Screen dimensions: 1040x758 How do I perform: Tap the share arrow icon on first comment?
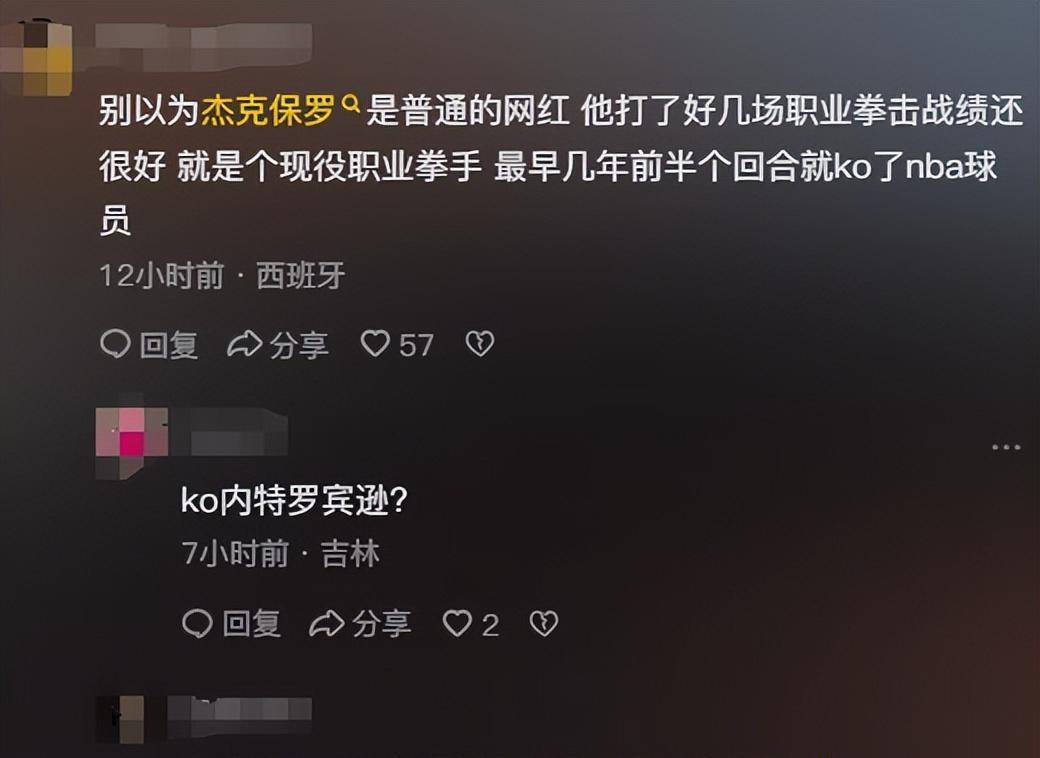245,344
